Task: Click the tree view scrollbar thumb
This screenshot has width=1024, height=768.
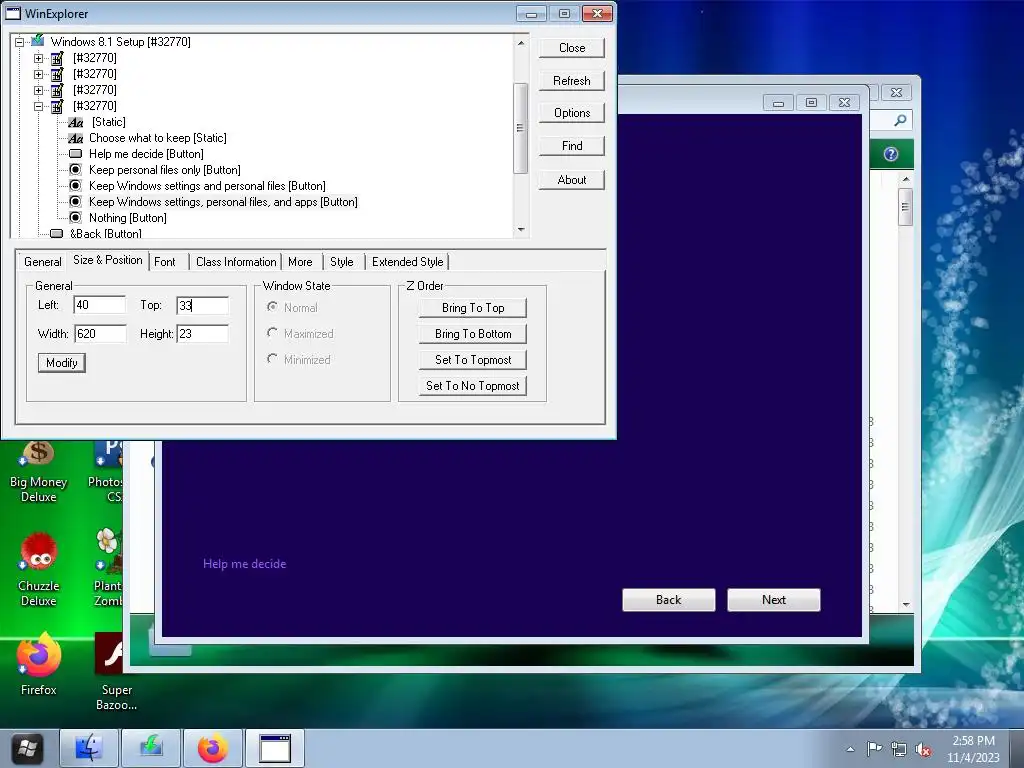Action: [520, 128]
